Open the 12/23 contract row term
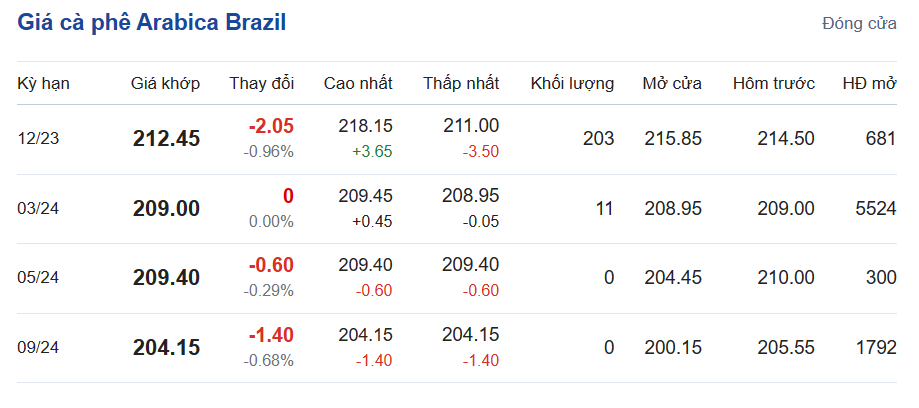The image size is (919, 408). (x=39, y=139)
